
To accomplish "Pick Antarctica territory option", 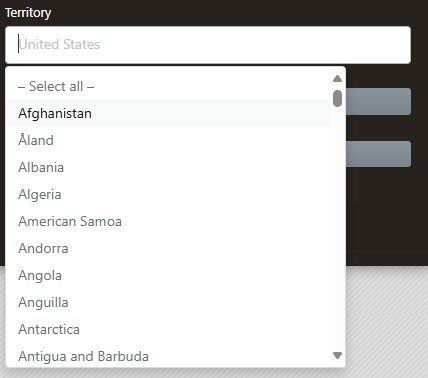I will coord(168,329).
